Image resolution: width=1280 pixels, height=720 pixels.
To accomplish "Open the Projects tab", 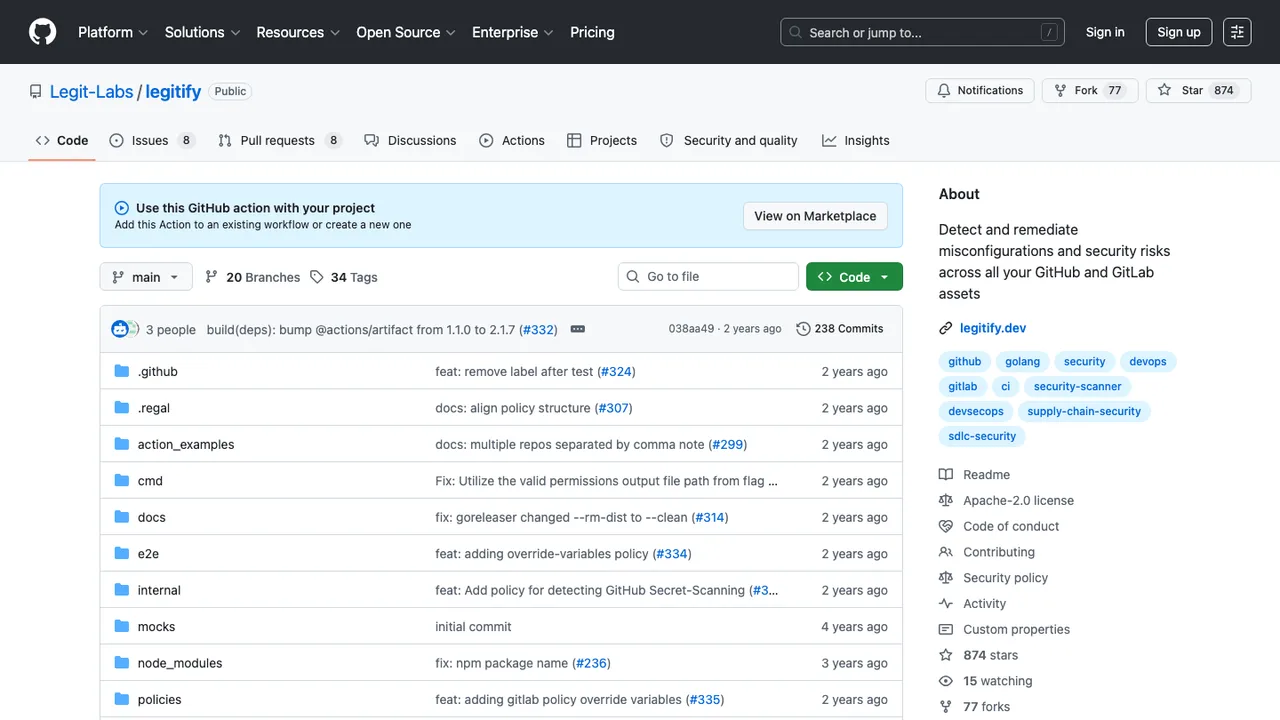I will pyautogui.click(x=602, y=141).
